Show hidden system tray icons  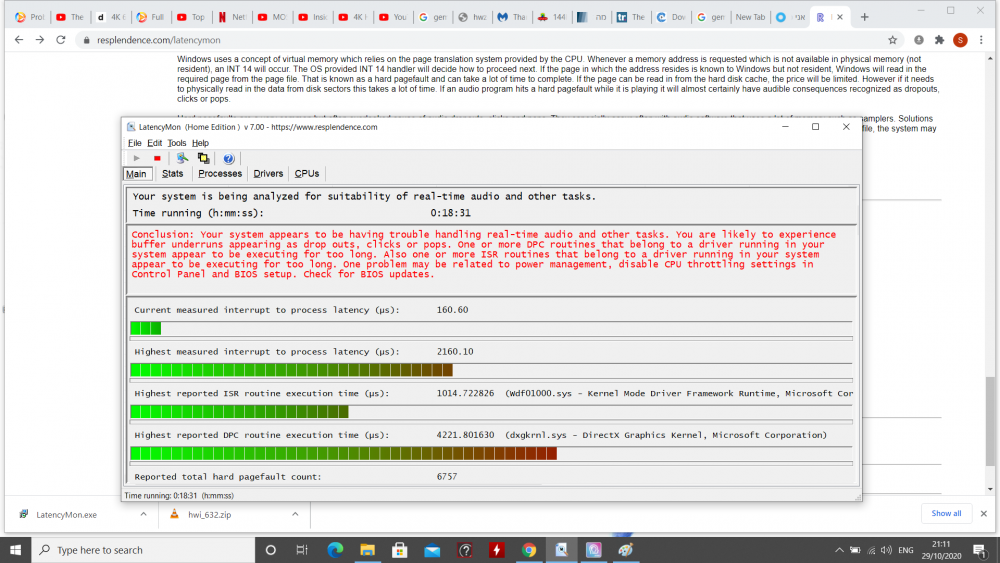point(839,550)
